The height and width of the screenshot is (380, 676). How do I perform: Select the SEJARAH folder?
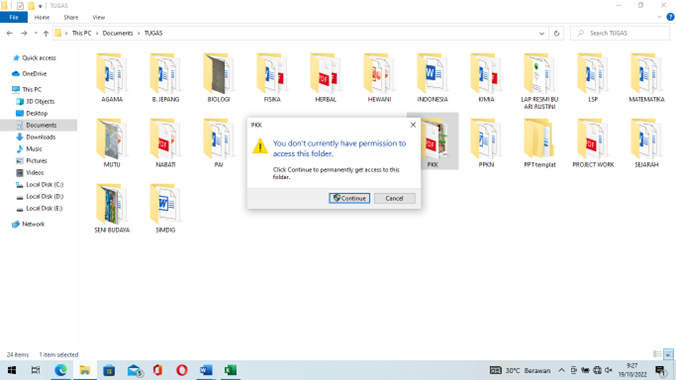click(646, 143)
